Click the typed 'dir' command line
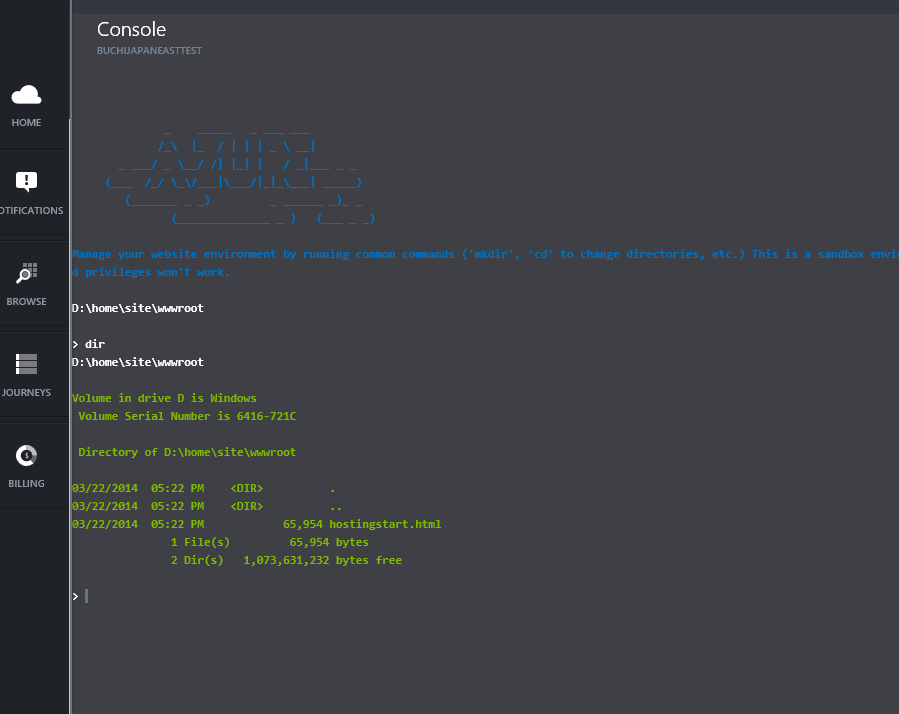Viewport: 899px width, 714px height. click(x=95, y=344)
